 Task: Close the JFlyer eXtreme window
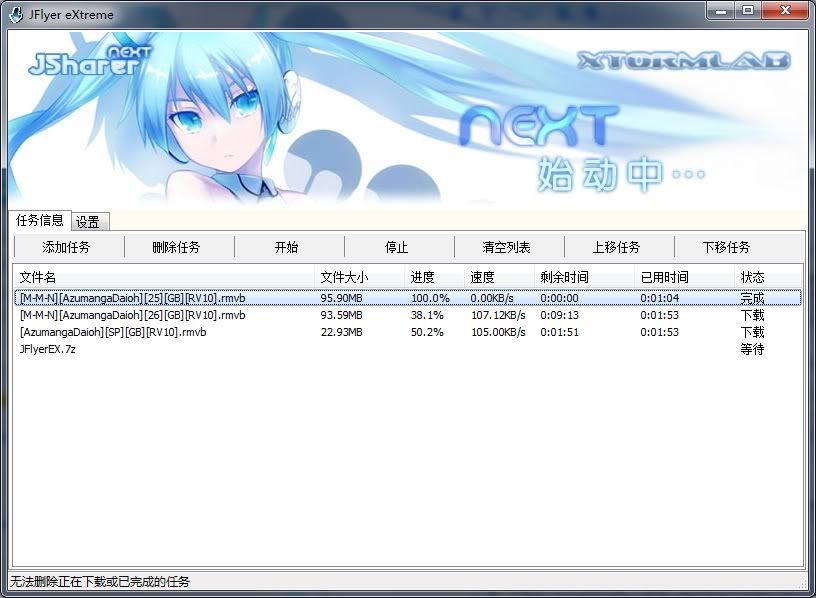tap(785, 10)
